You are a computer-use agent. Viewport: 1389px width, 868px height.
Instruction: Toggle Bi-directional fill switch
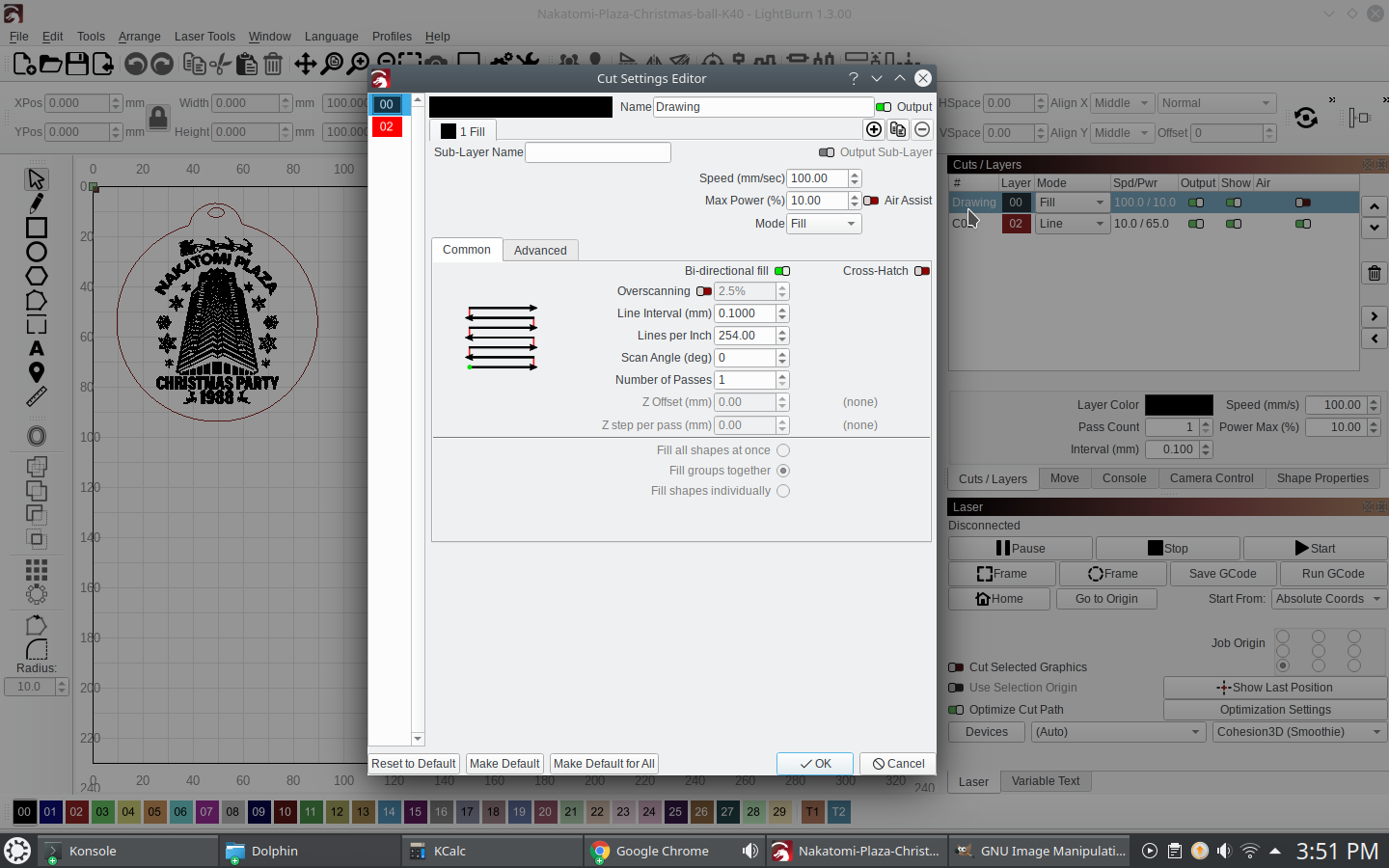pos(782,271)
